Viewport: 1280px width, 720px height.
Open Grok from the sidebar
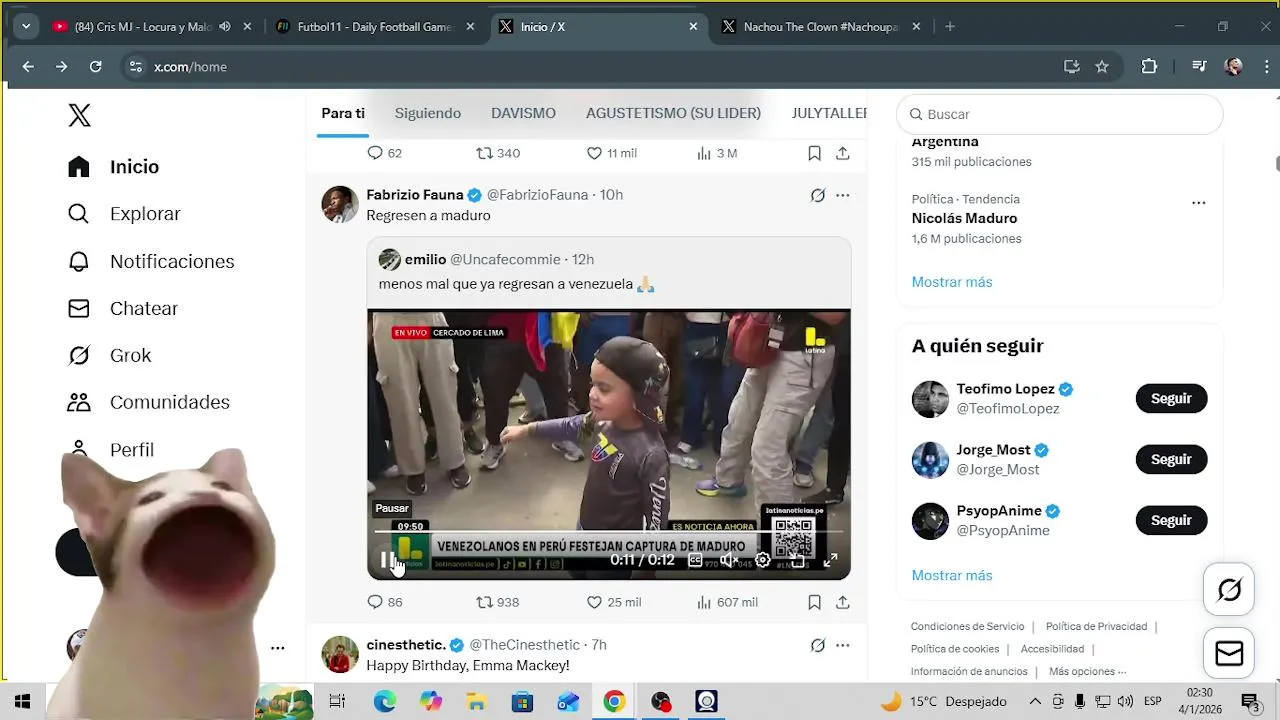pyautogui.click(x=109, y=355)
